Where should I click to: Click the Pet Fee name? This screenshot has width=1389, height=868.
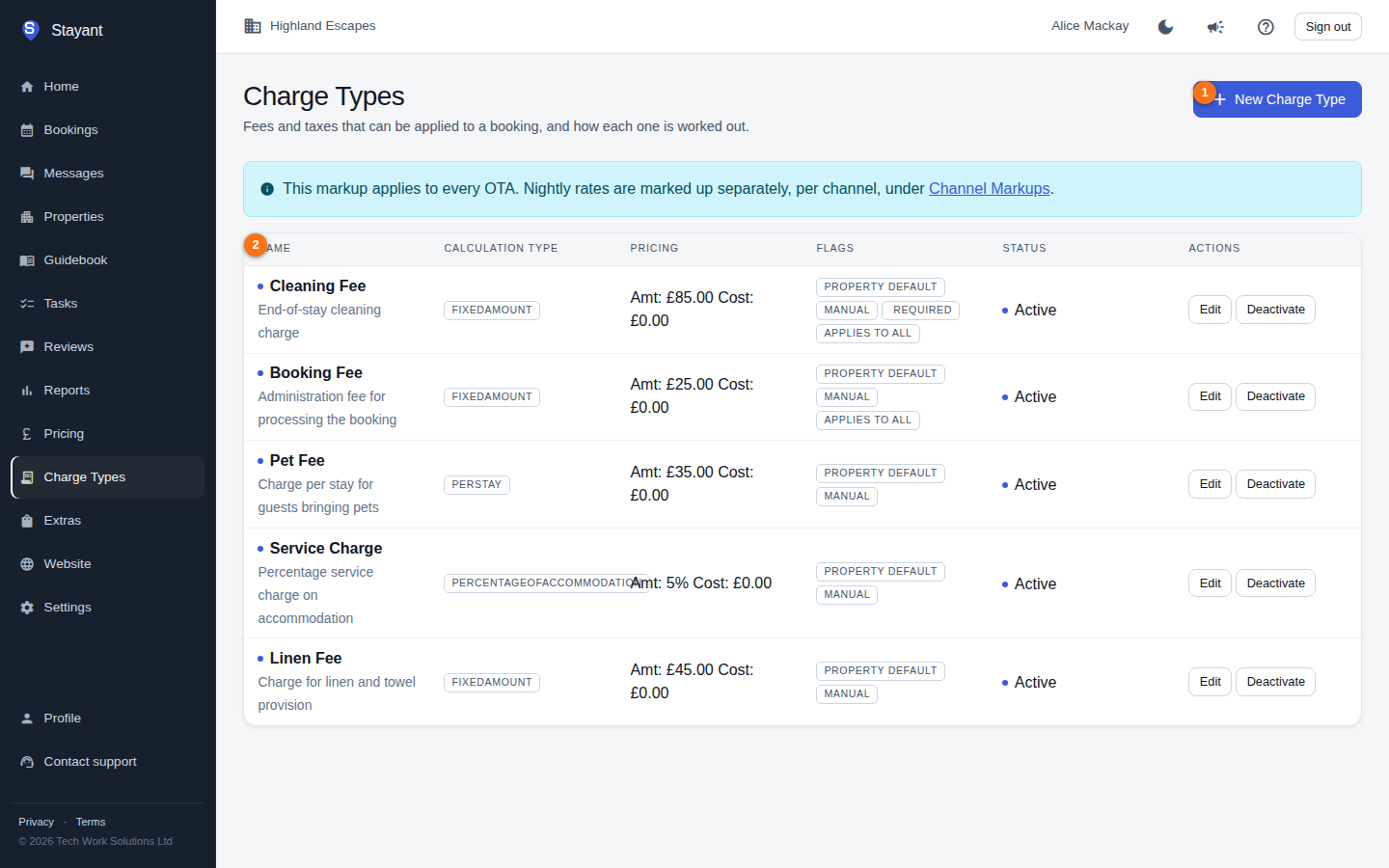pyautogui.click(x=297, y=461)
